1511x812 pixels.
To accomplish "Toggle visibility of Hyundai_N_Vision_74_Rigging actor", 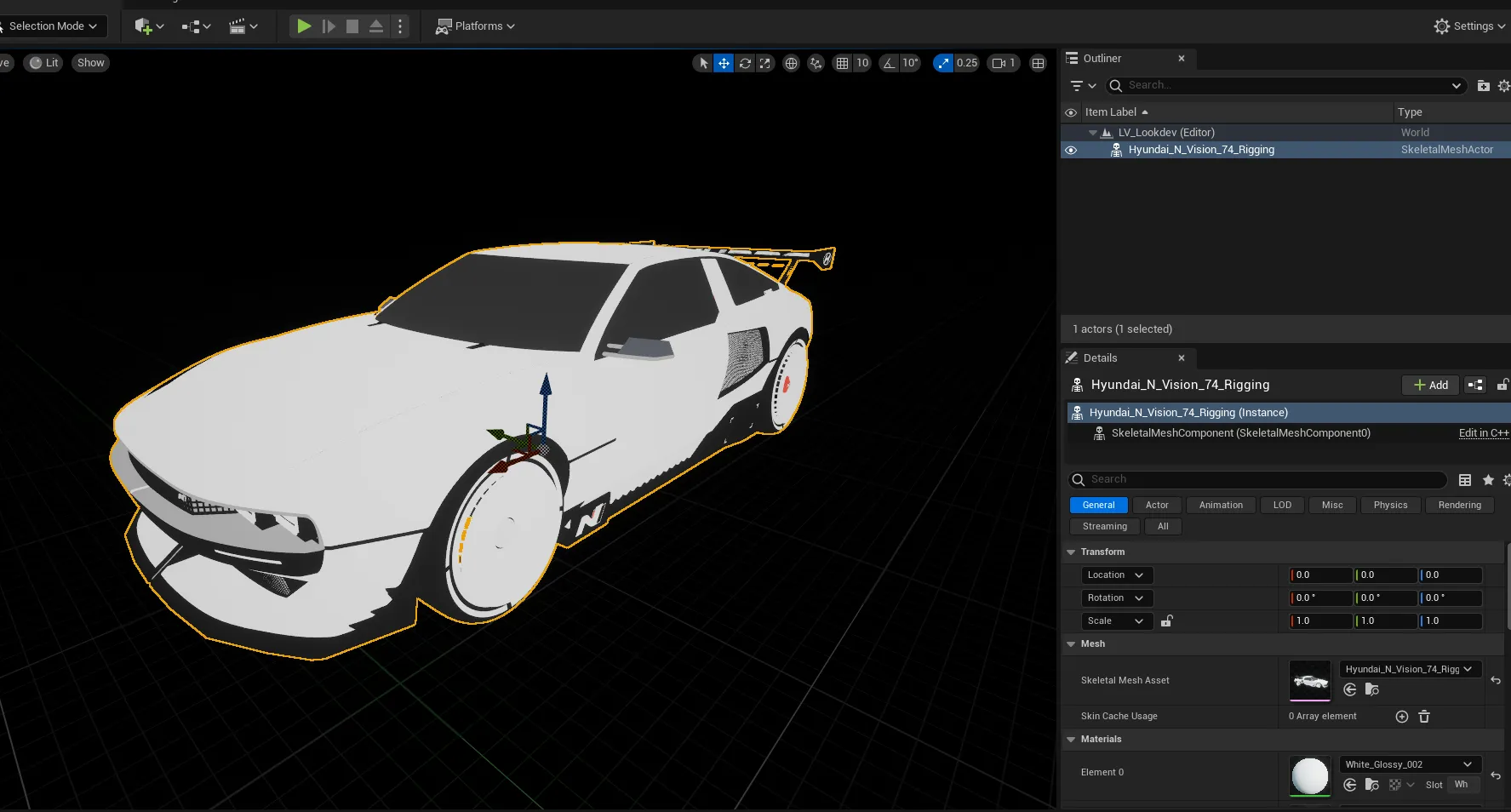I will pos(1071,150).
